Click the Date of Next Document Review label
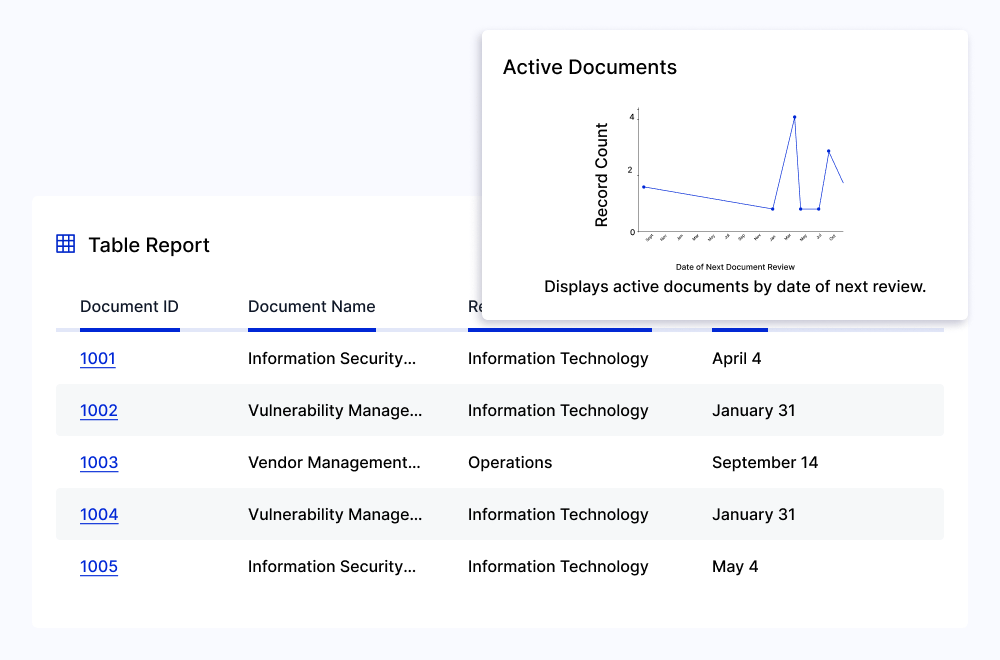Viewport: 1000px width, 660px height. (x=735, y=267)
